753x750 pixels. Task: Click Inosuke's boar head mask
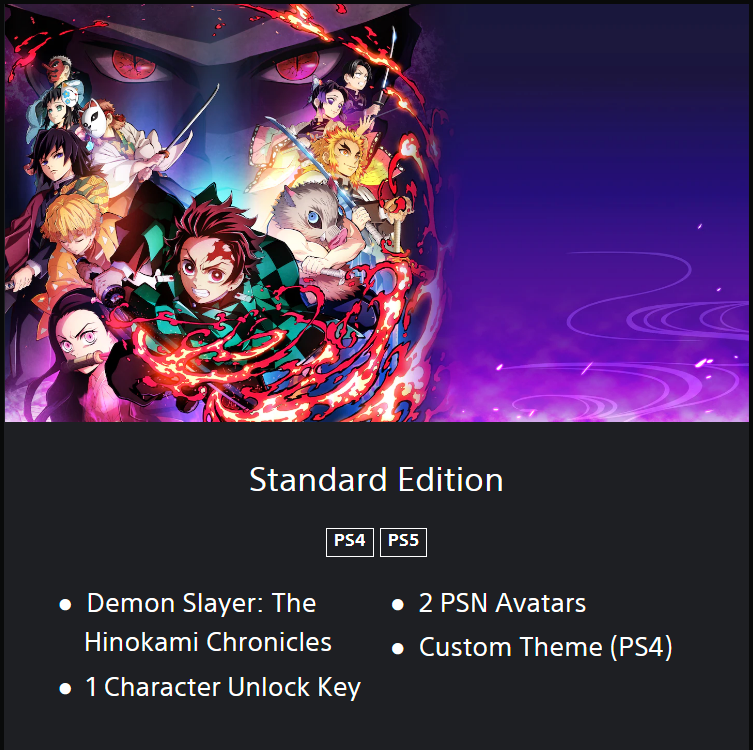click(x=312, y=211)
